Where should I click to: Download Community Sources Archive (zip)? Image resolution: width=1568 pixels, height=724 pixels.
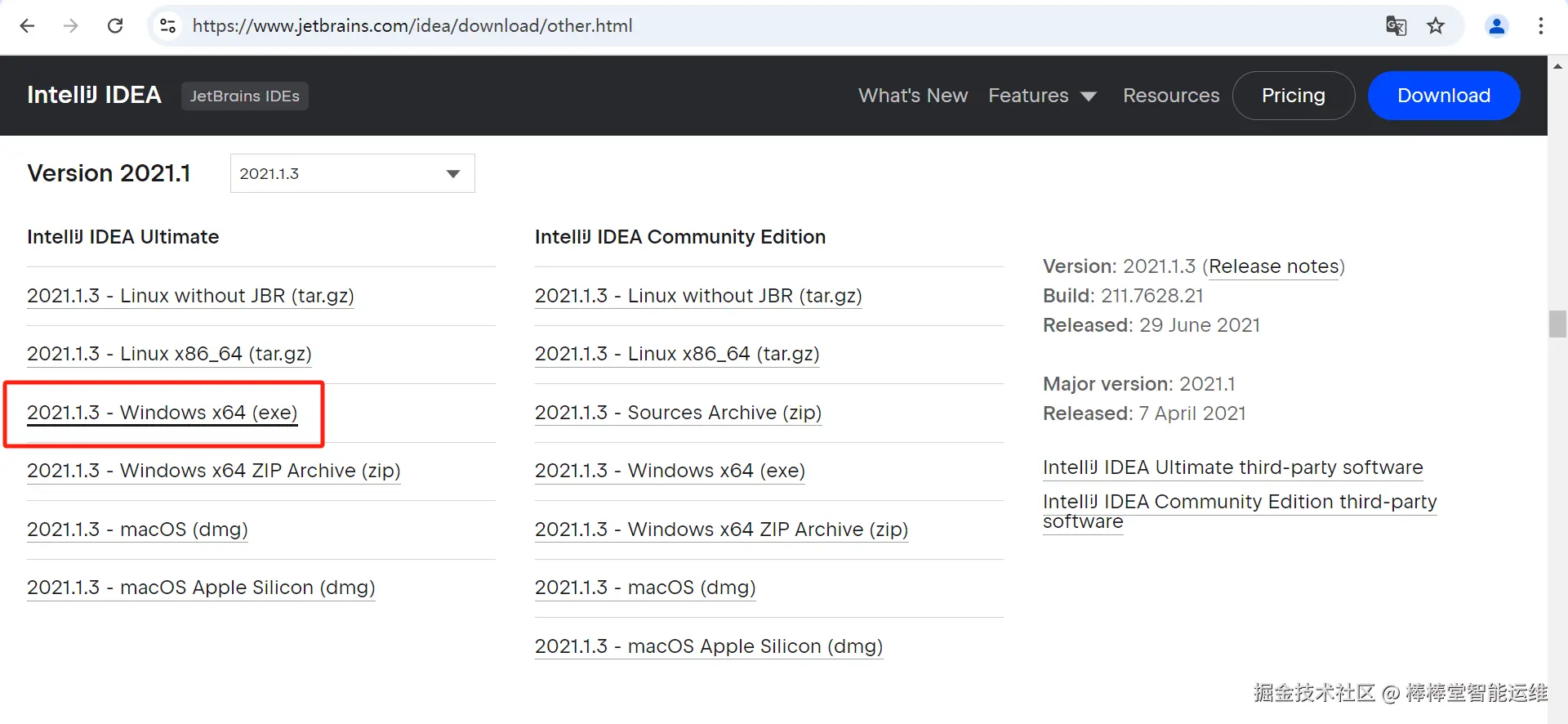tap(678, 413)
